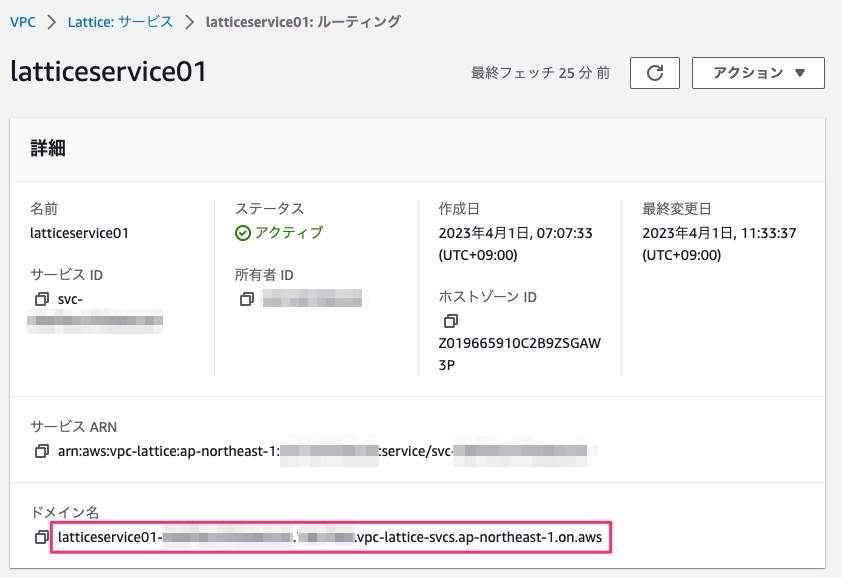The height and width of the screenshot is (578, 842).
Task: Select hosted zone ID Z019665910C2B9ZSGAW3P
Action: pyautogui.click(x=519, y=354)
